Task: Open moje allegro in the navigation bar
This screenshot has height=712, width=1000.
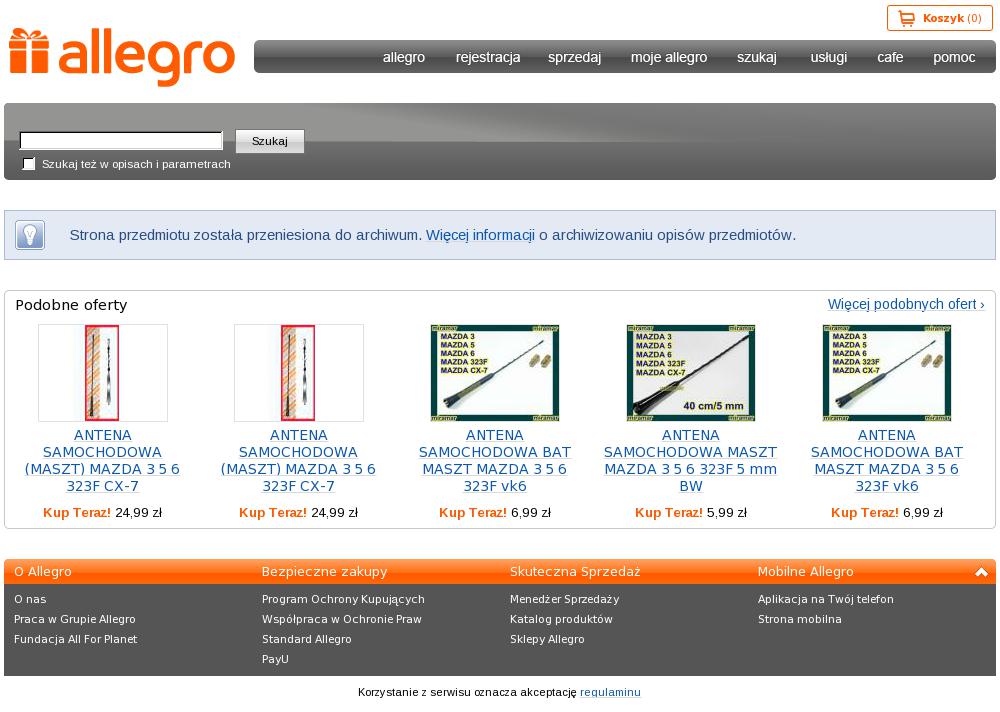Action: 669,57
